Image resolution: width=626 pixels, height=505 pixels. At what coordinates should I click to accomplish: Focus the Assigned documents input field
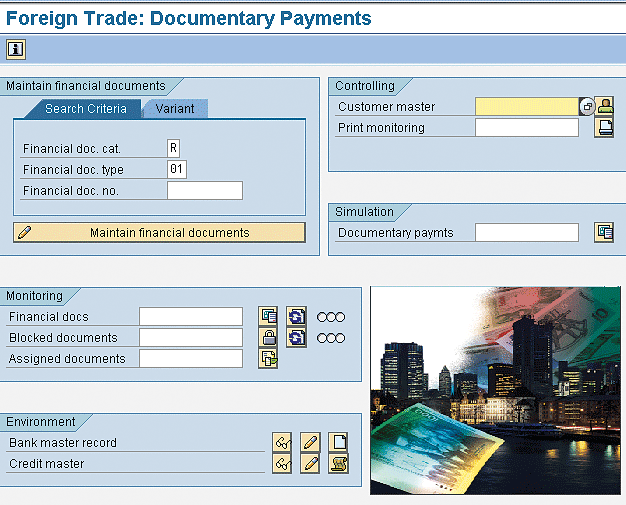click(191, 358)
